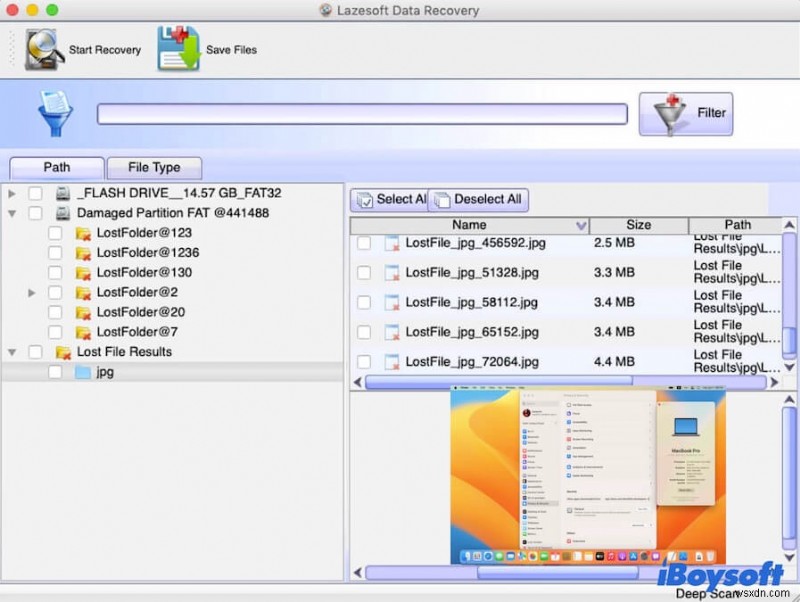800x602 pixels.
Task: Enable the checkbox for LostFile_jpg_72064.jpg
Action: (364, 362)
